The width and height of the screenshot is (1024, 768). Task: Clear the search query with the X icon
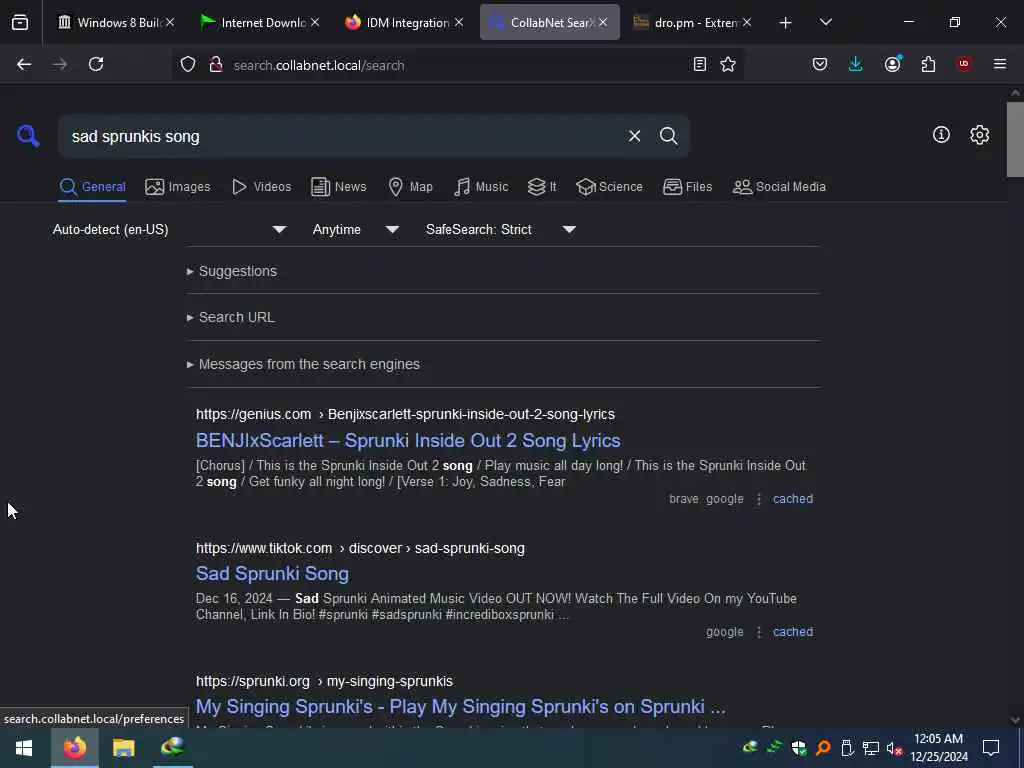(x=634, y=136)
